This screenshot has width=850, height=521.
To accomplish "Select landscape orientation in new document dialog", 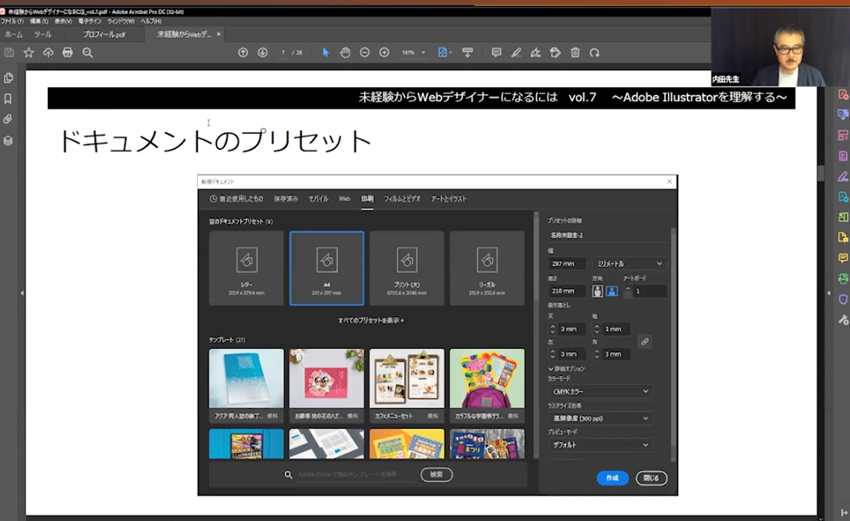I will point(612,291).
